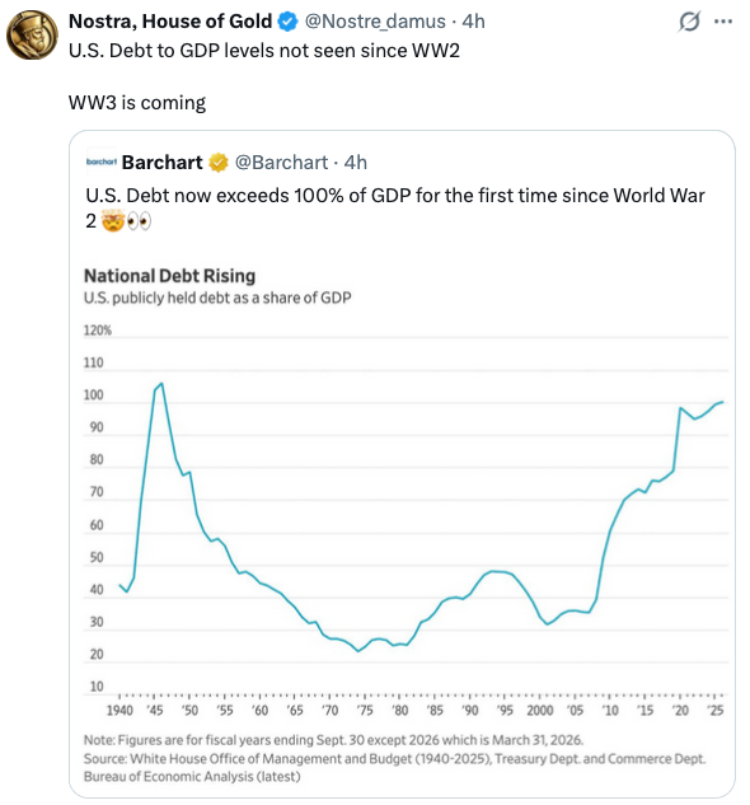Screen dimensions: 750x805
Task: Open Nostra's gold coin profile avatar
Action: coord(32,35)
